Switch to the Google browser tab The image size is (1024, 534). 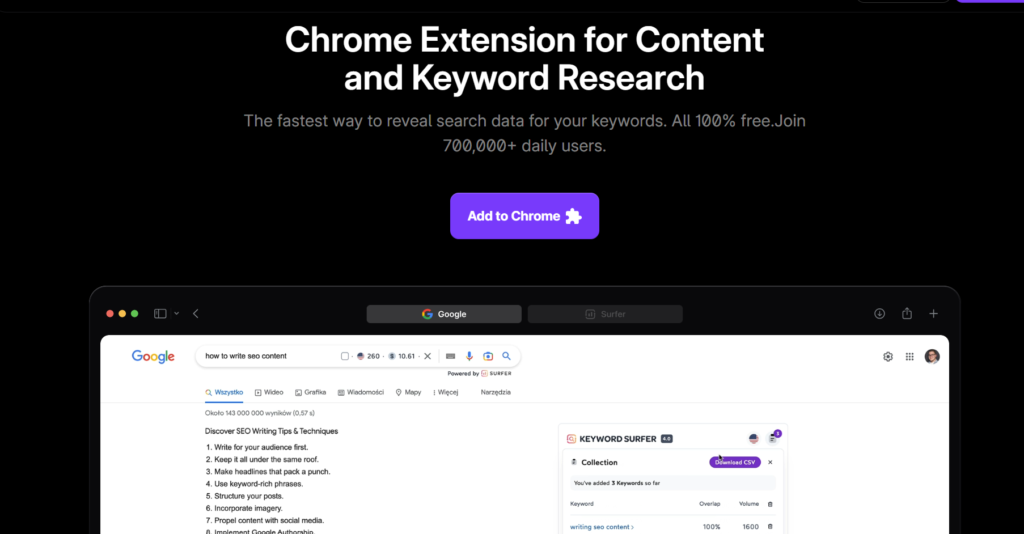pos(444,314)
